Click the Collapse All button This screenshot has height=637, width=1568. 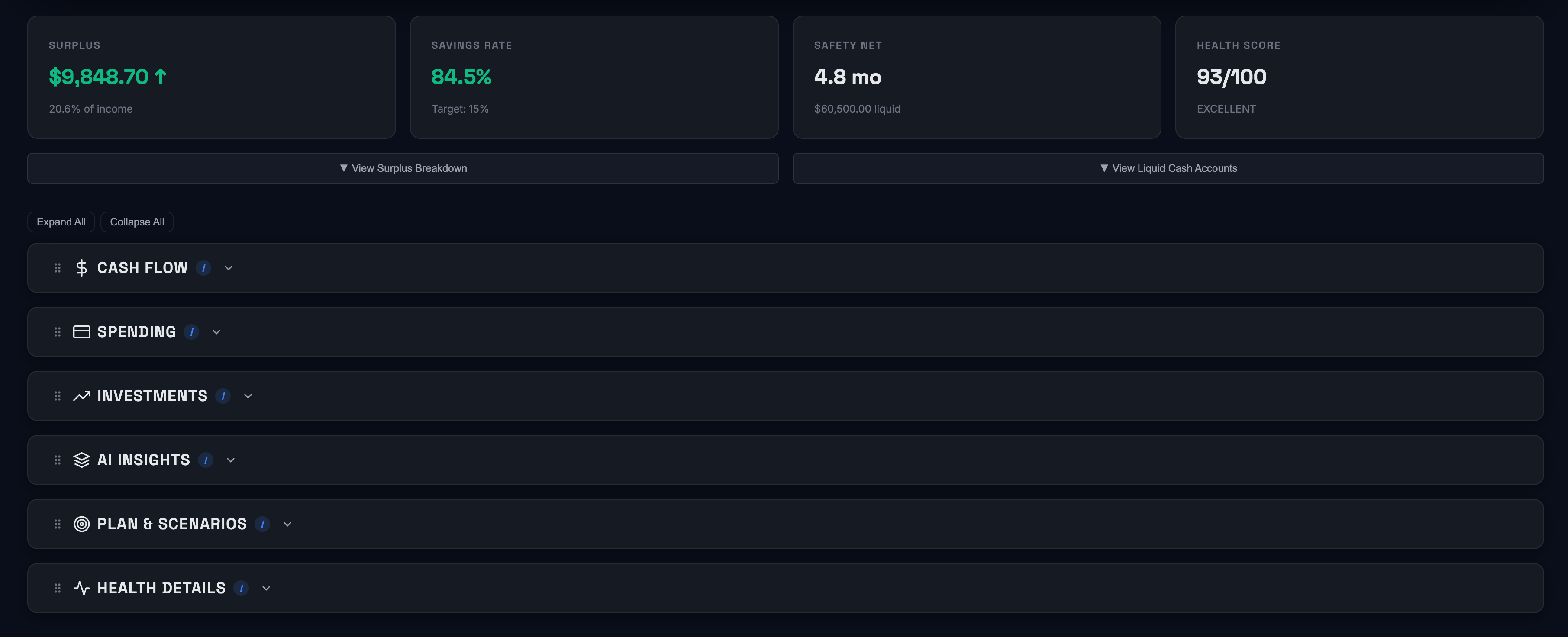tap(137, 222)
